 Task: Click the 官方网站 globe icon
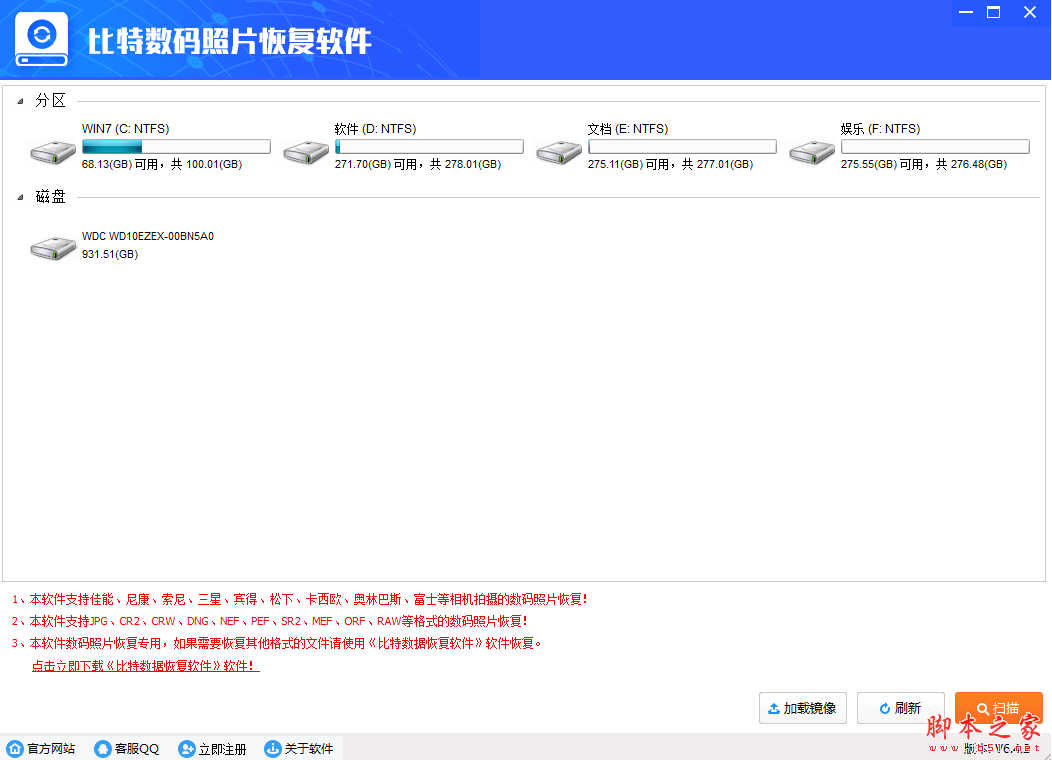[x=16, y=748]
